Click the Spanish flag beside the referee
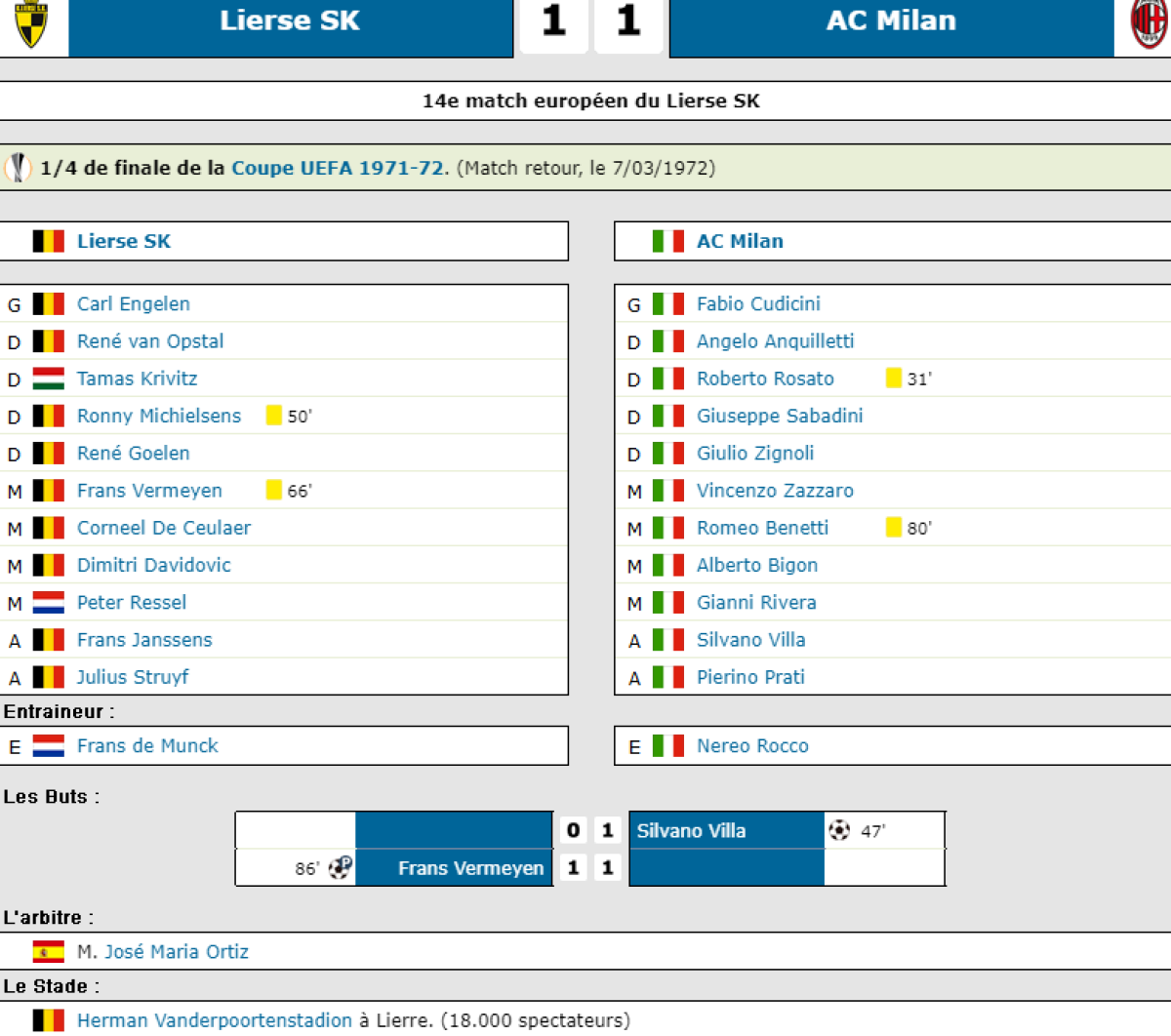Screen dimensions: 1171x1036 (x=48, y=952)
